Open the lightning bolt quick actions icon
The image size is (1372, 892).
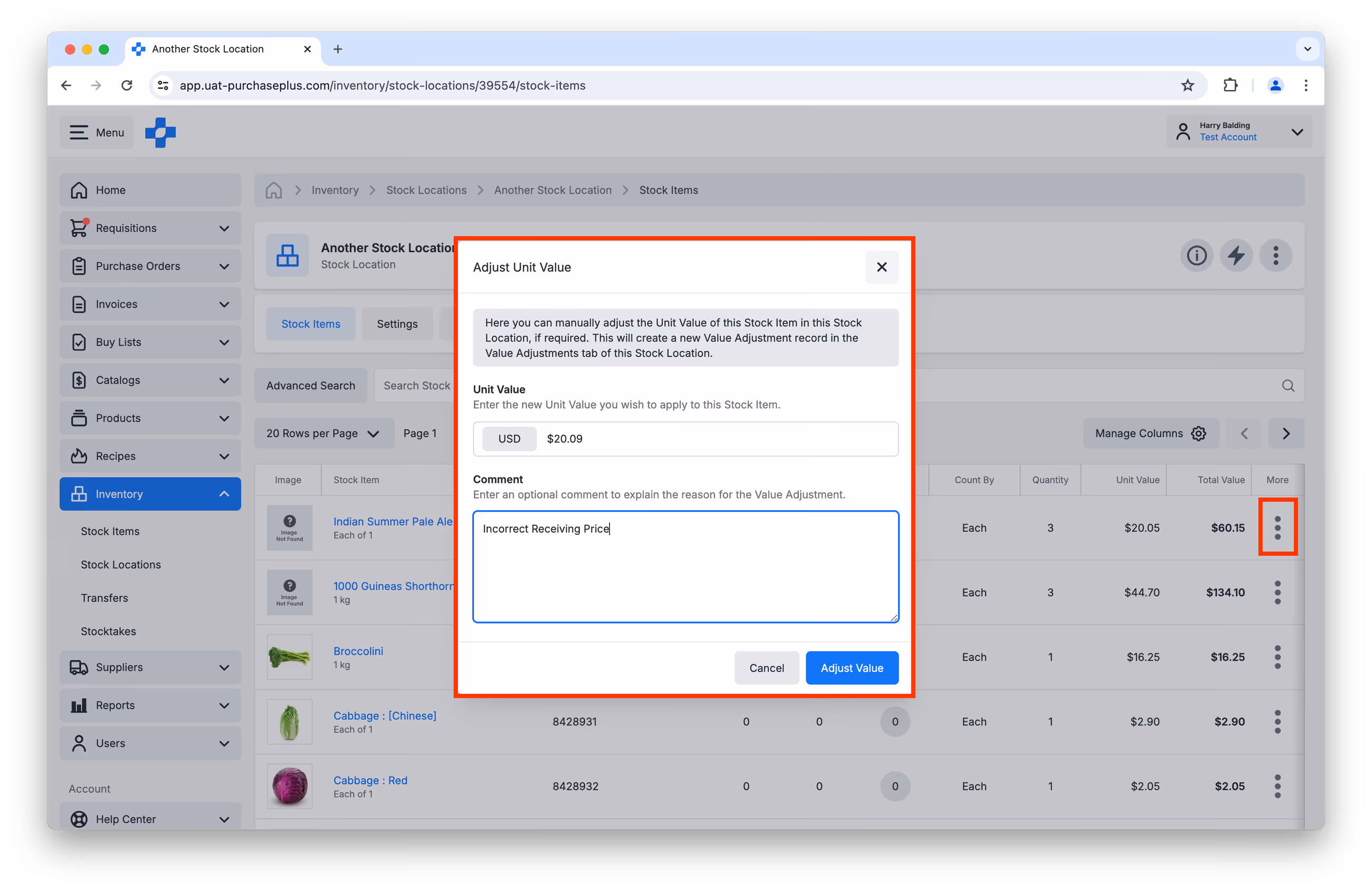[x=1236, y=255]
